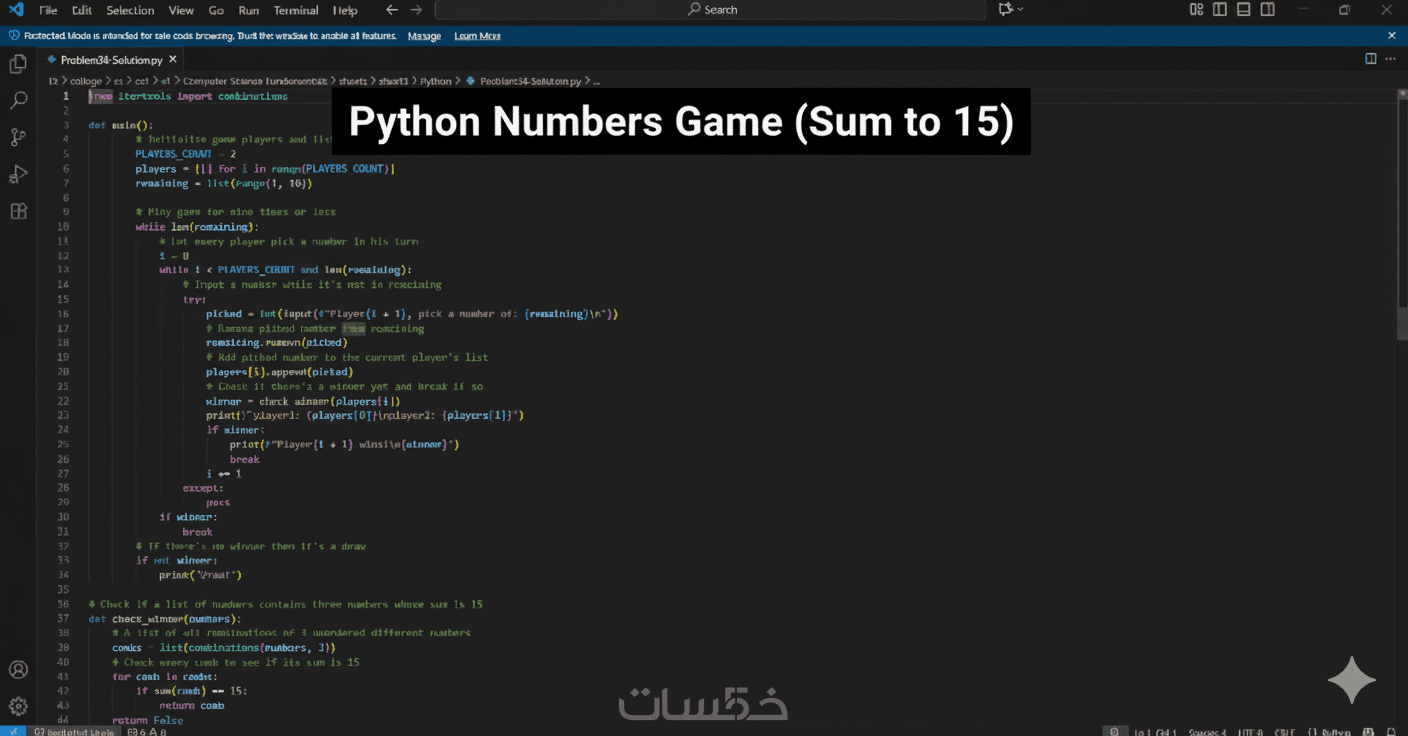Screen dimensions: 1408x736
Task: Click the Restricted Mode status bar item
Action: [74, 731]
